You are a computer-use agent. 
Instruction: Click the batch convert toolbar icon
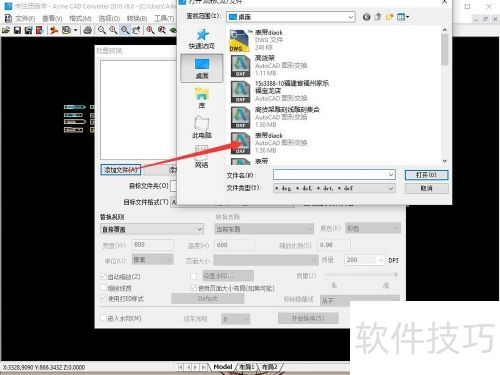click(x=66, y=30)
